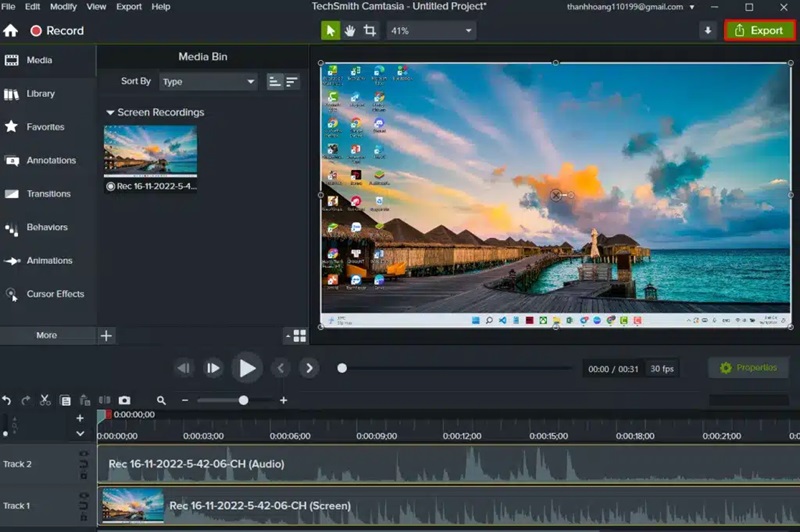Click the Home icon beside Record

click(11, 31)
